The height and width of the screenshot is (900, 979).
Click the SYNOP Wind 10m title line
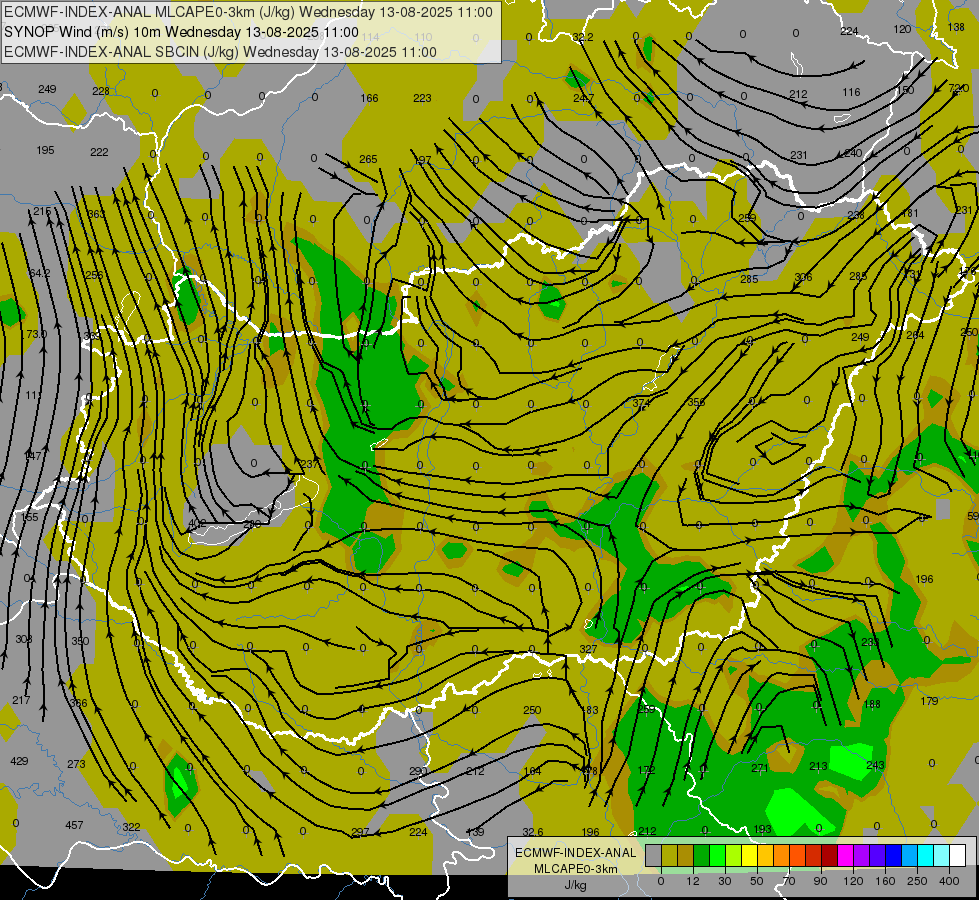(x=181, y=32)
